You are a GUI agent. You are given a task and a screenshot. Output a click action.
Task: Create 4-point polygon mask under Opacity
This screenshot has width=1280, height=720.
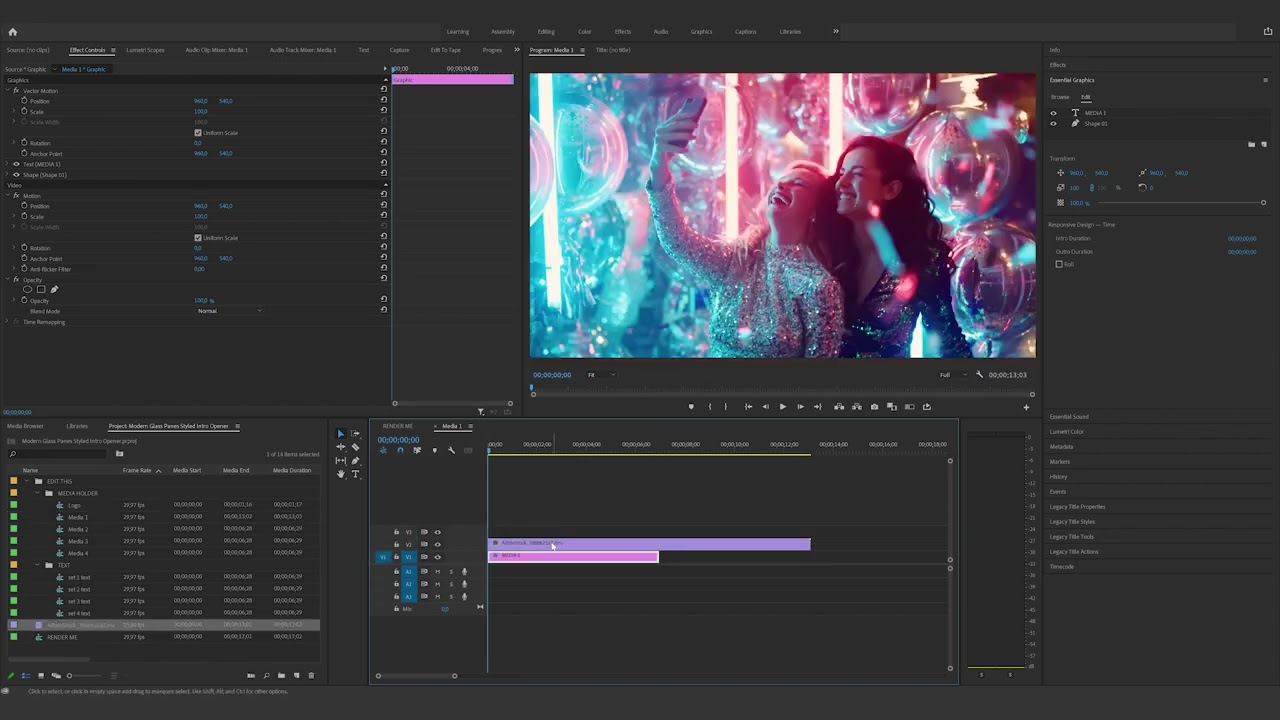point(41,290)
